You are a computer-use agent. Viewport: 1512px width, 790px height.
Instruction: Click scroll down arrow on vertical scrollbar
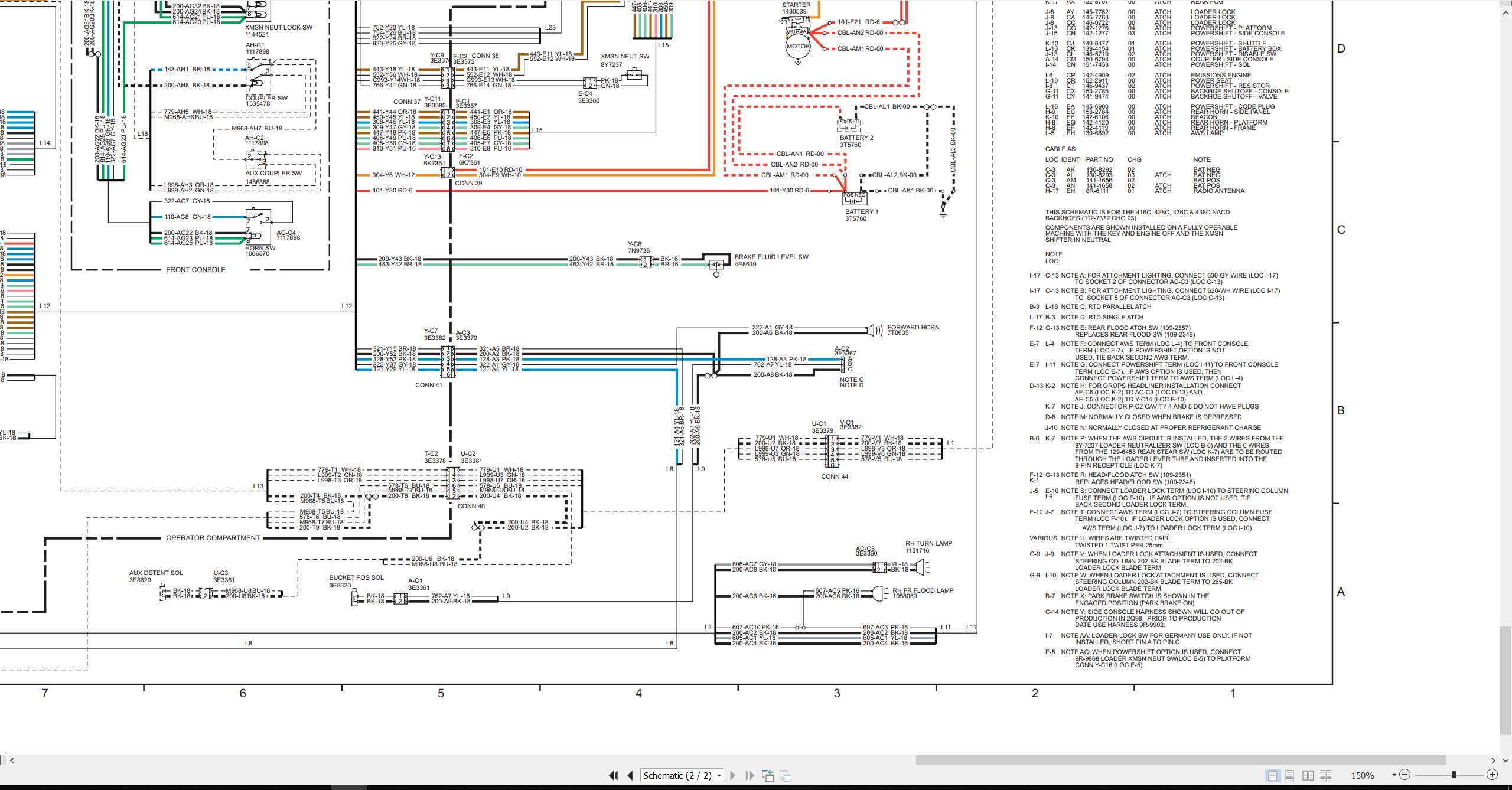[1506, 760]
